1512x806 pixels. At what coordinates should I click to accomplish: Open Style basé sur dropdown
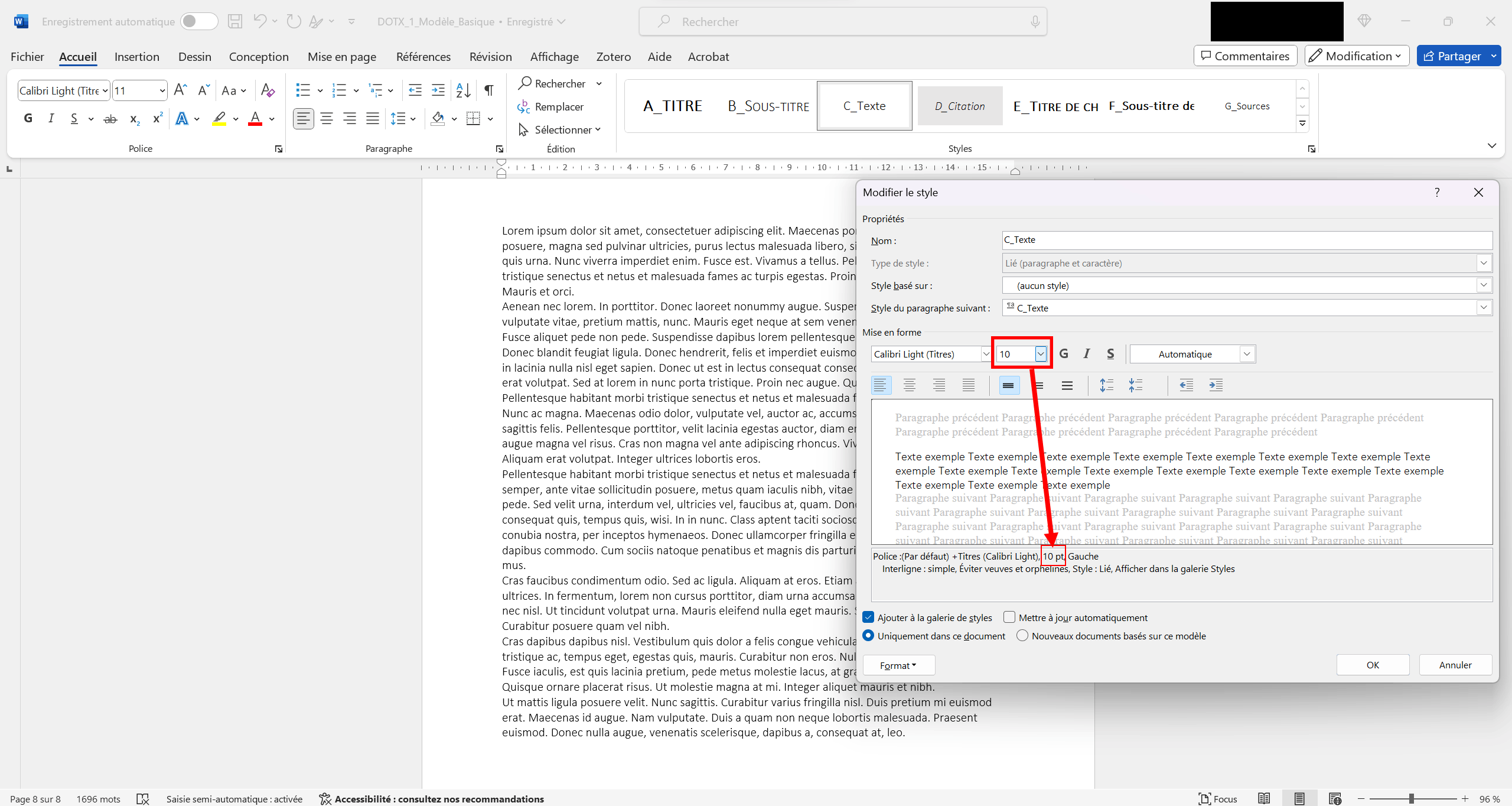tap(1483, 285)
